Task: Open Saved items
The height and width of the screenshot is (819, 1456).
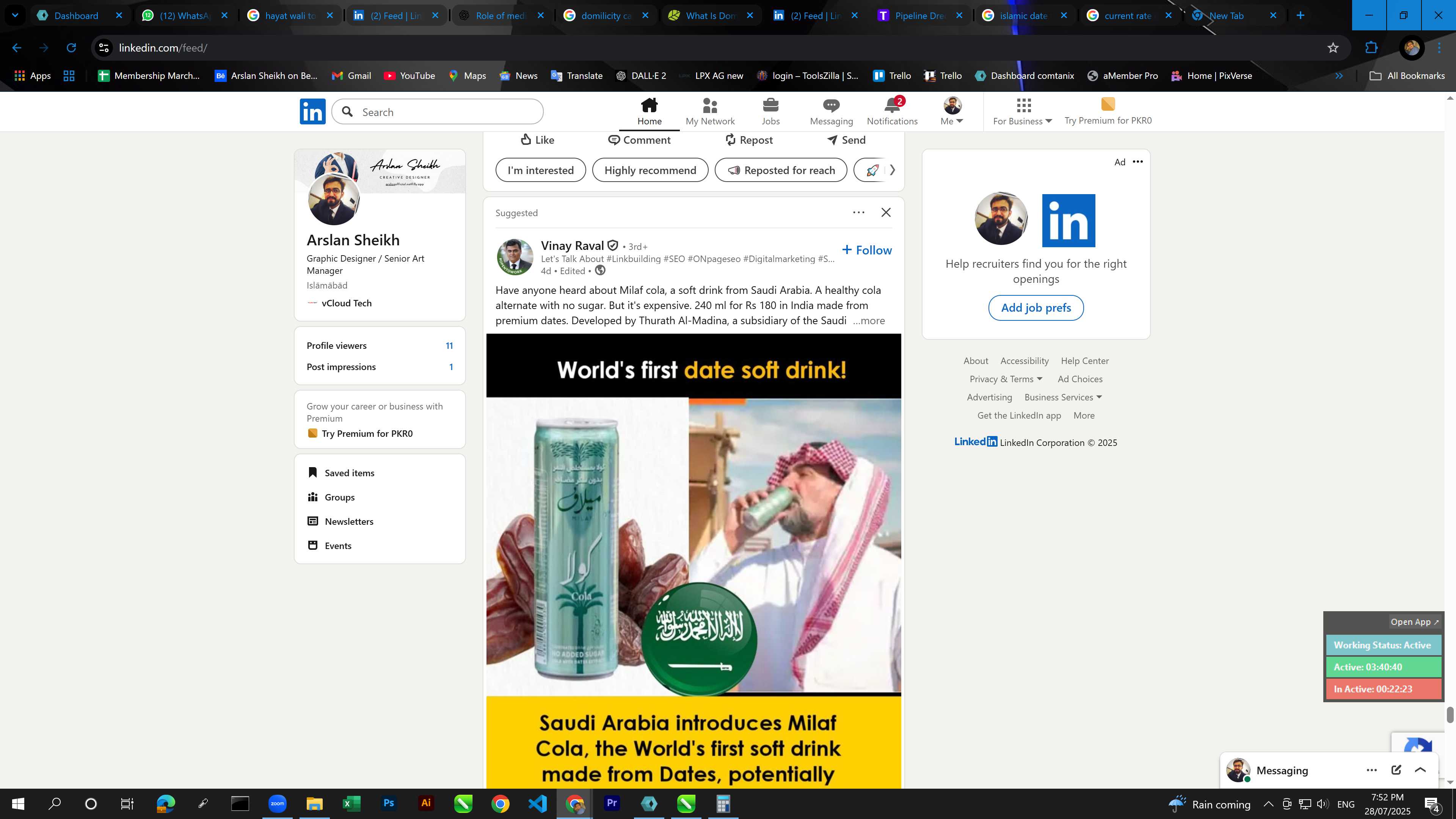Action: 341,473
